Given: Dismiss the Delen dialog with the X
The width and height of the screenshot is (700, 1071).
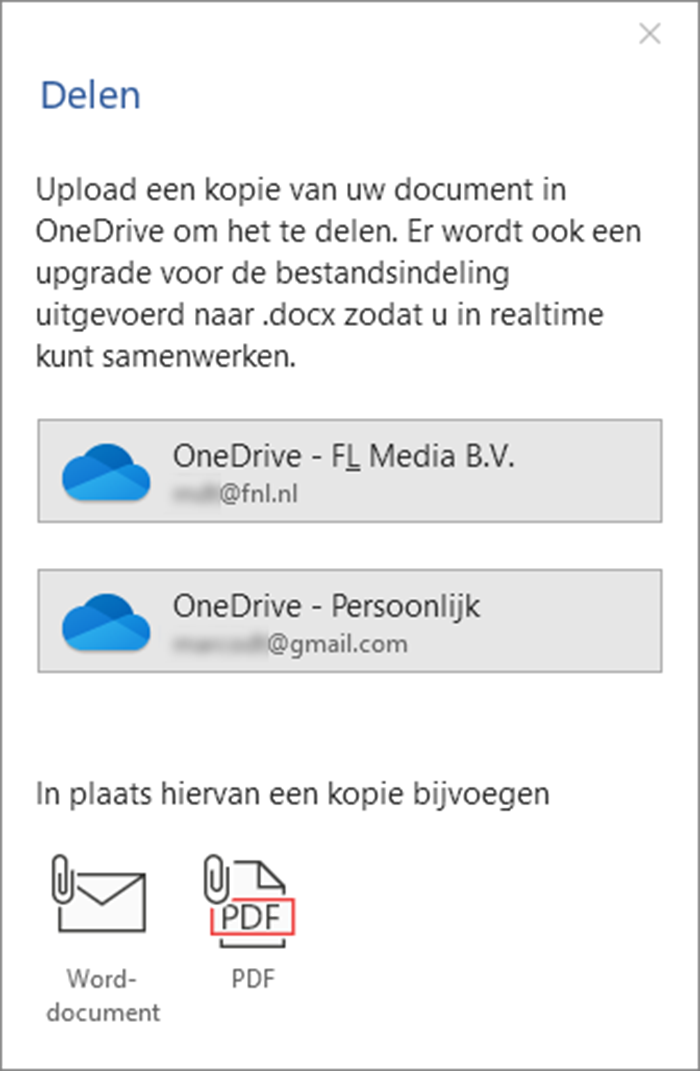Looking at the screenshot, I should click(x=649, y=33).
